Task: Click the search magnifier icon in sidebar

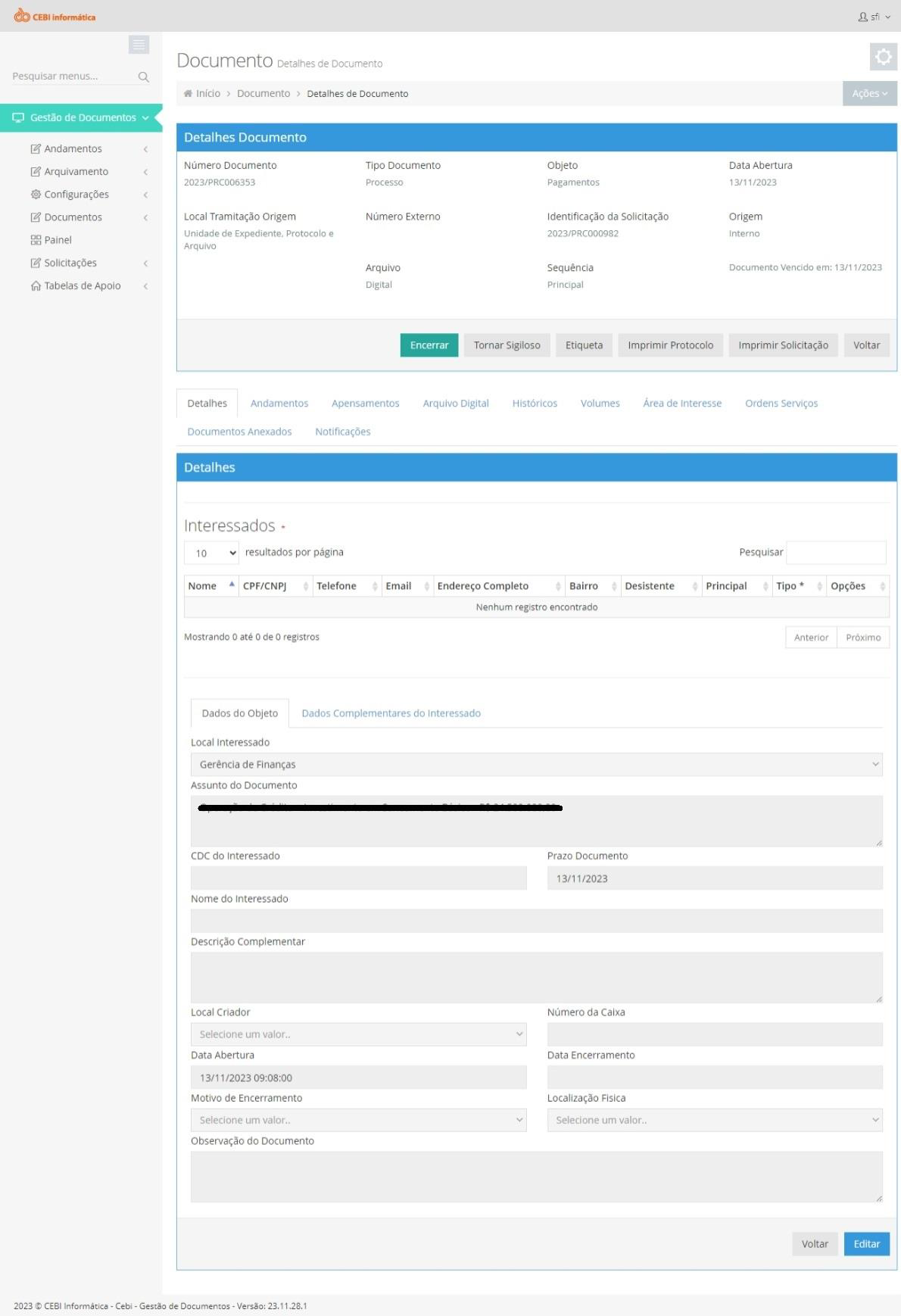Action: pyautogui.click(x=144, y=77)
